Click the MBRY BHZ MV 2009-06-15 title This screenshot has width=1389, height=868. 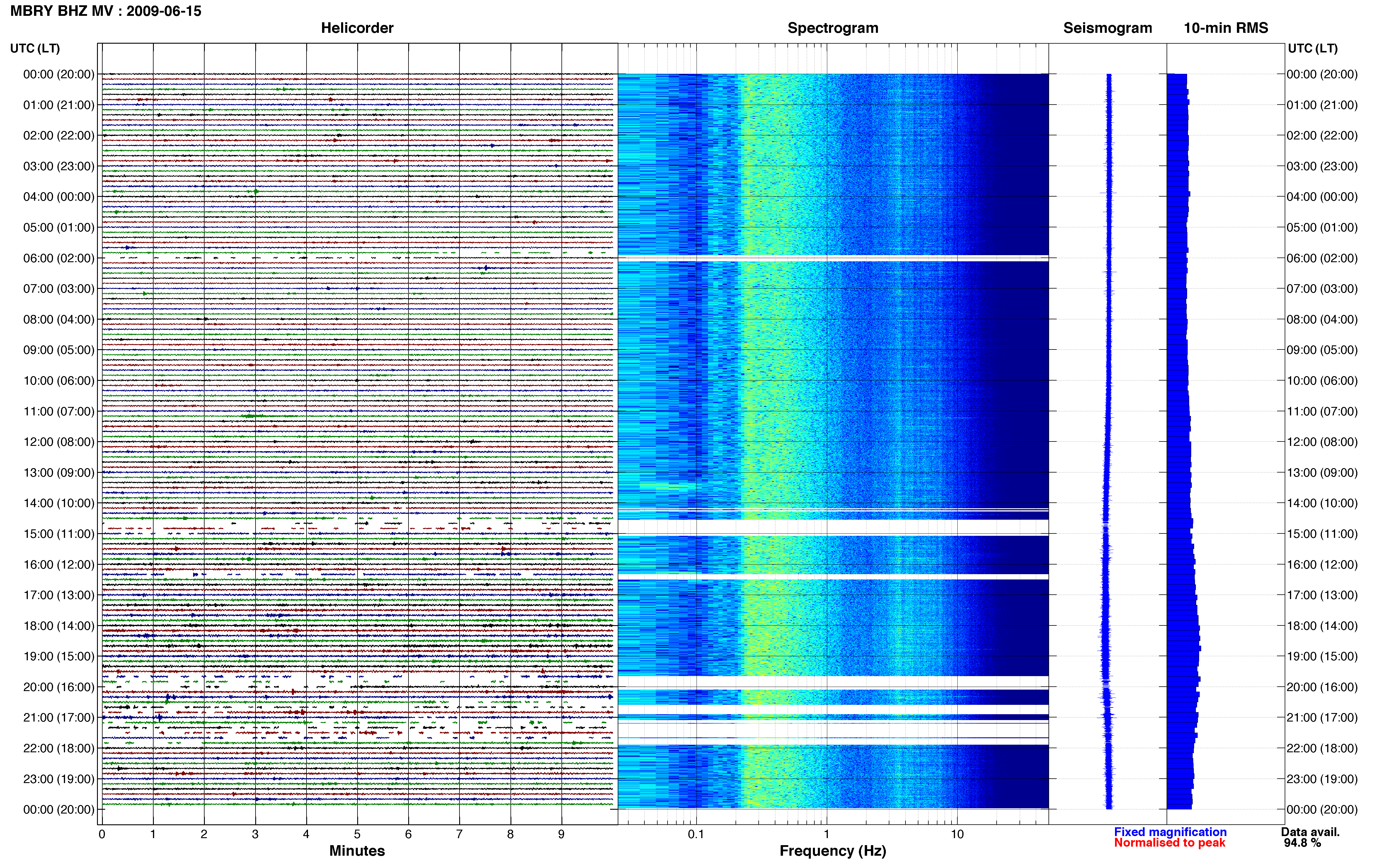(106, 11)
